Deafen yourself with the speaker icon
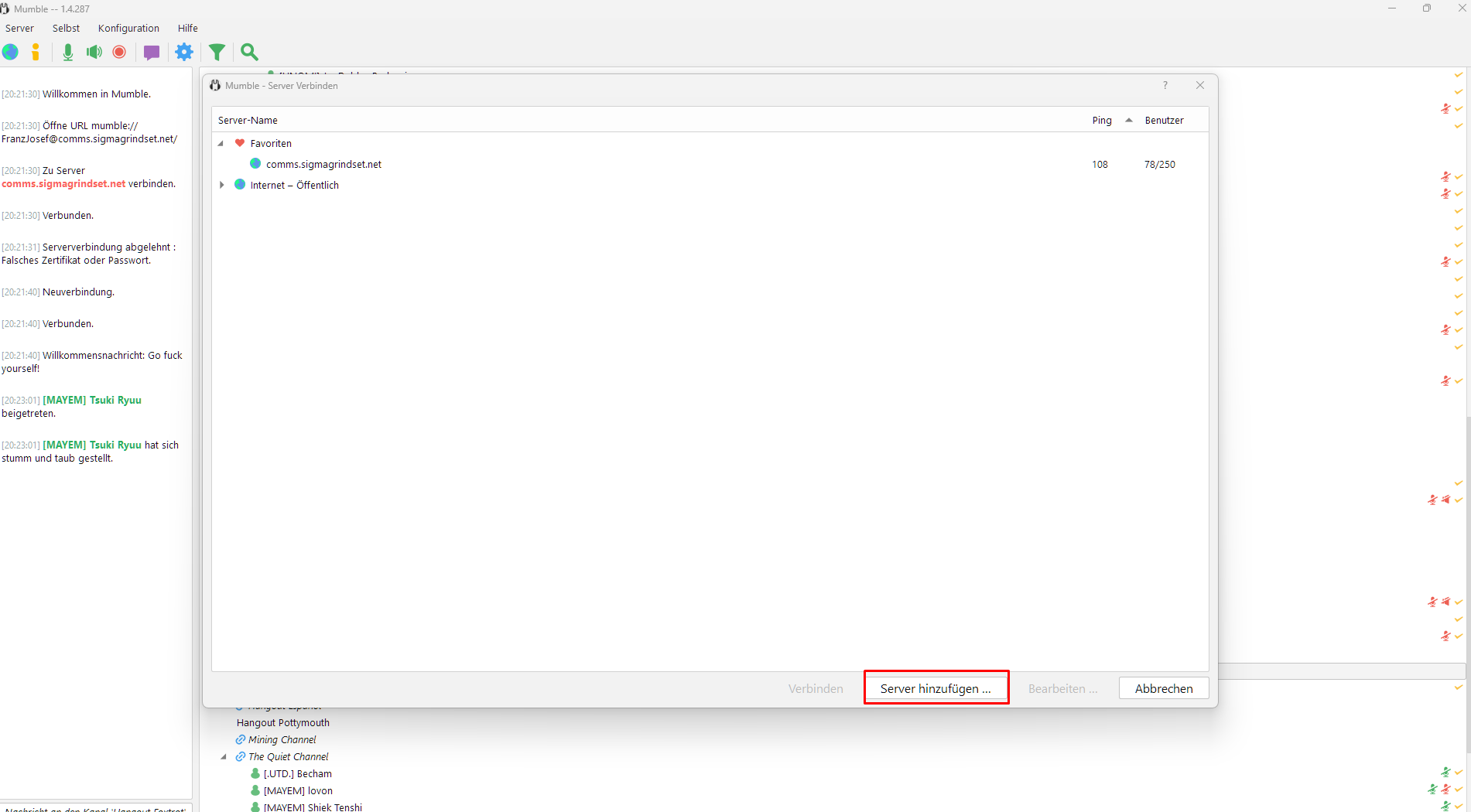Screen dimensions: 1471x812 click(x=94, y=52)
